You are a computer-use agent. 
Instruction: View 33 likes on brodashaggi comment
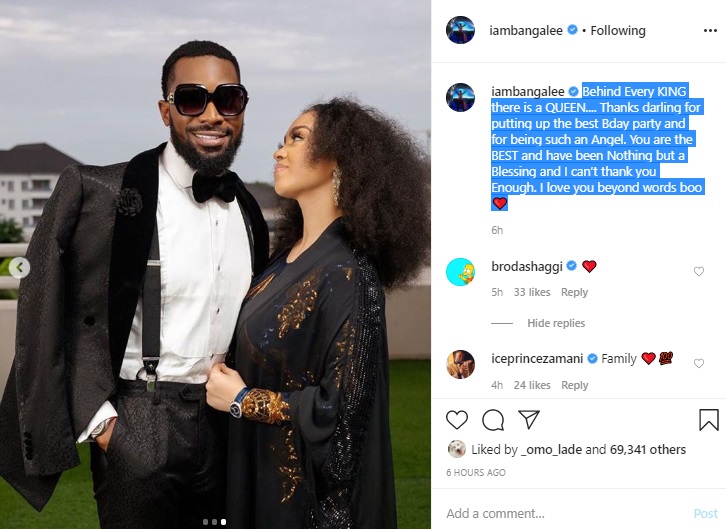click(x=532, y=293)
